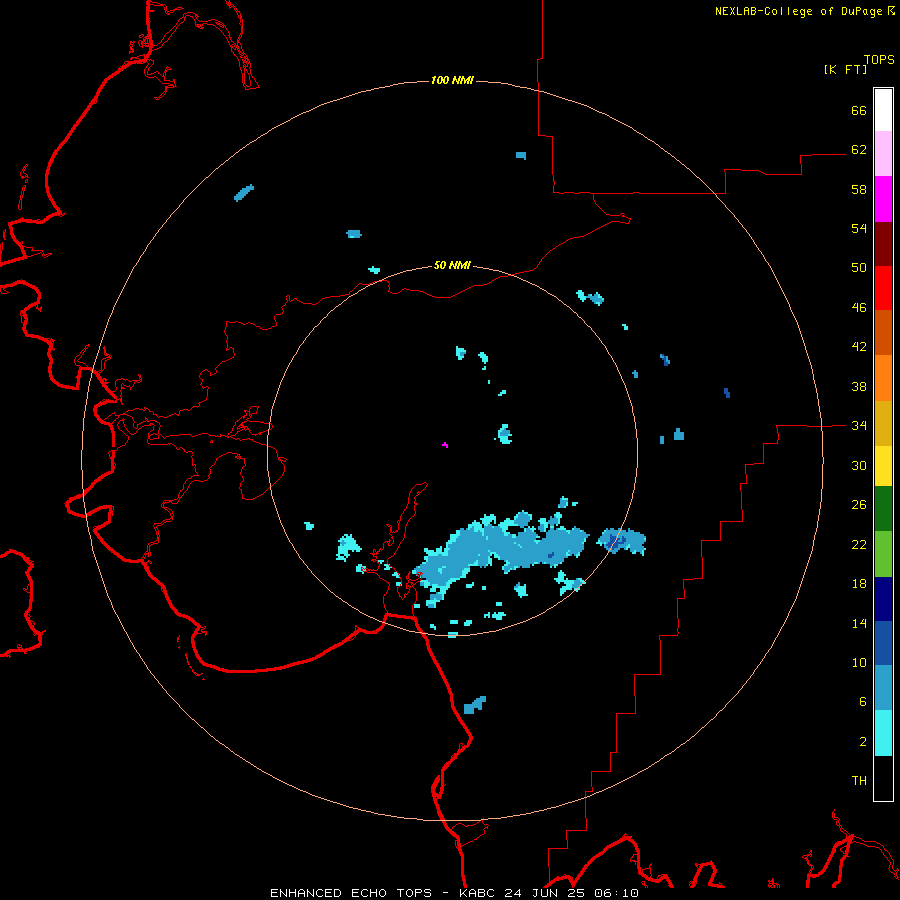Click the 26 legend value
The height and width of the screenshot is (900, 900).
coord(859,505)
